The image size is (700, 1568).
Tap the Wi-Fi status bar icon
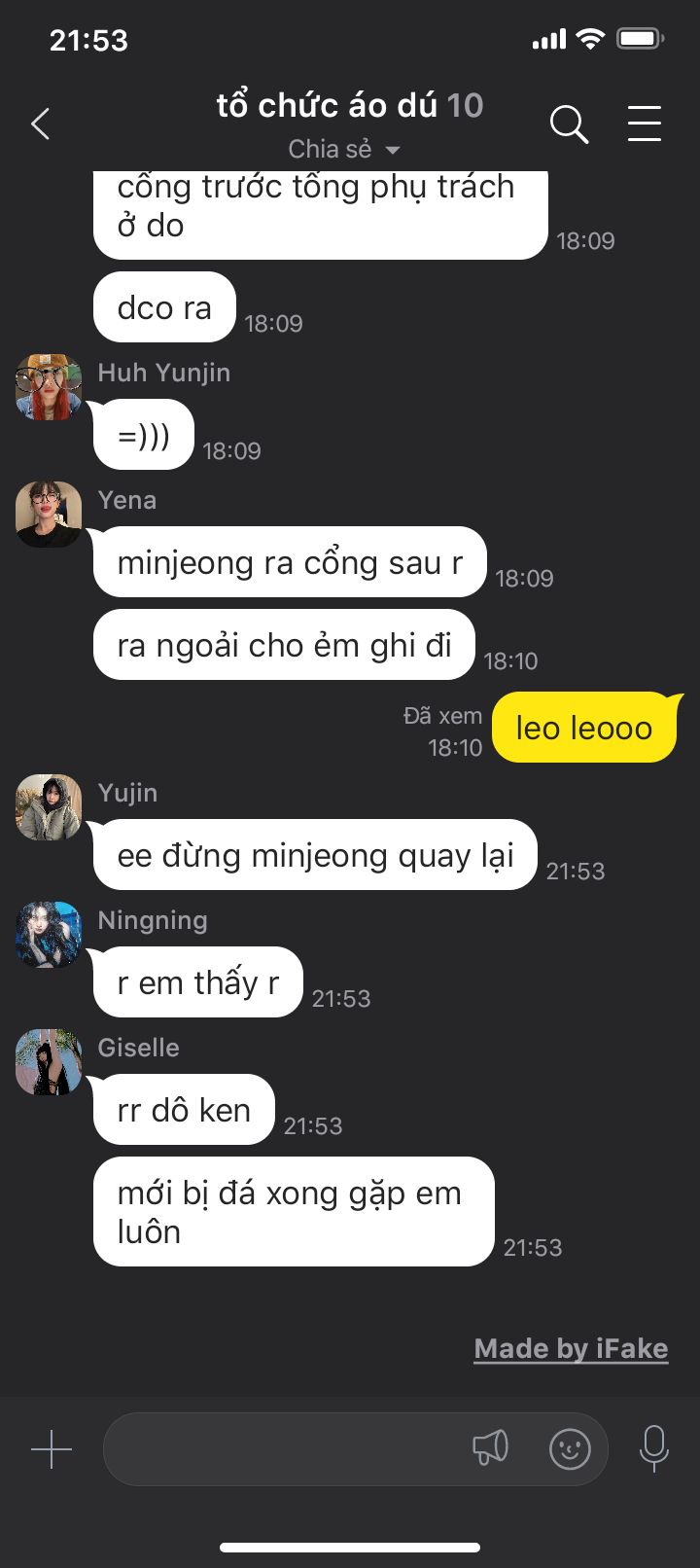pyautogui.click(x=589, y=39)
